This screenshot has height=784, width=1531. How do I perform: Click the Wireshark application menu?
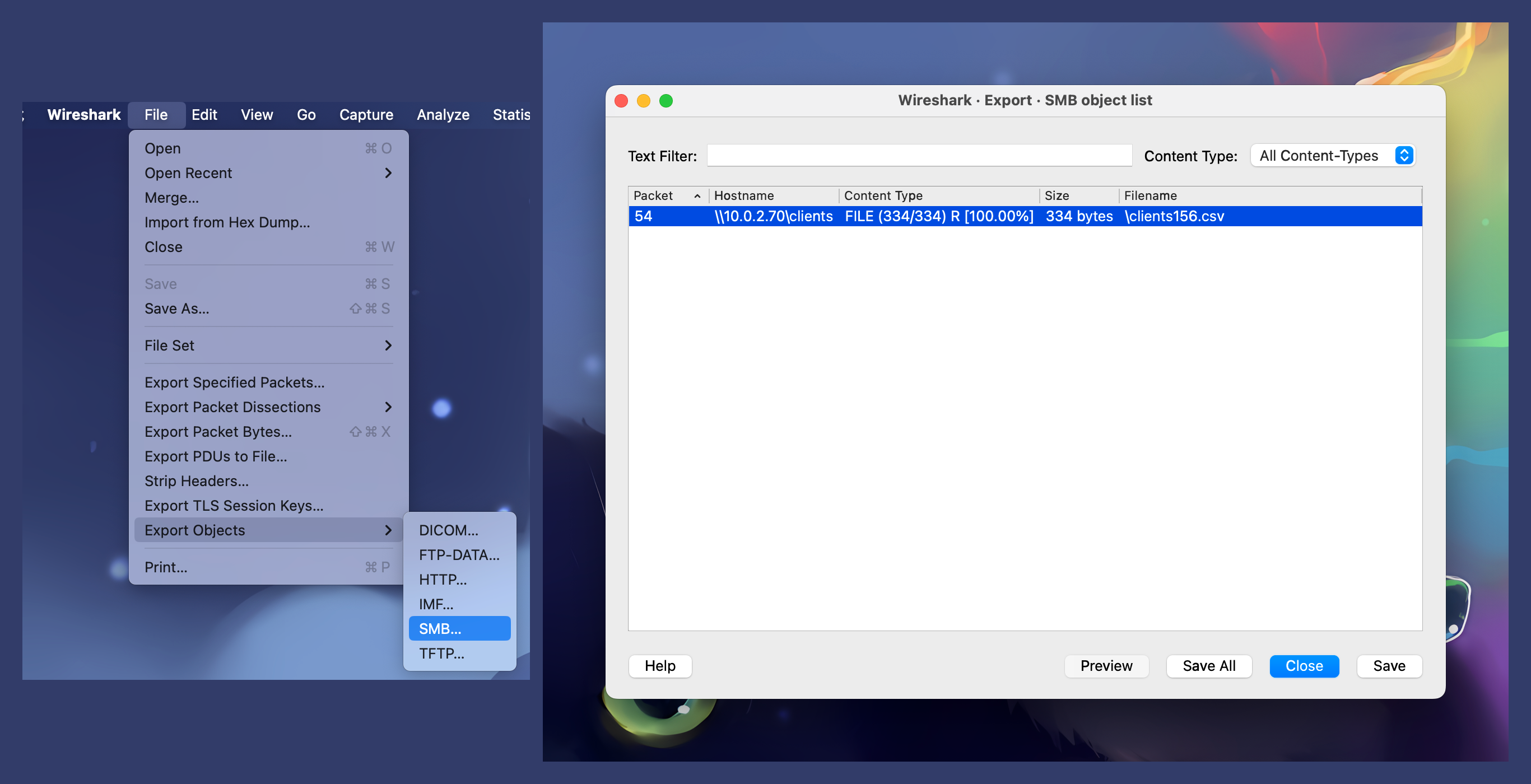click(x=84, y=115)
